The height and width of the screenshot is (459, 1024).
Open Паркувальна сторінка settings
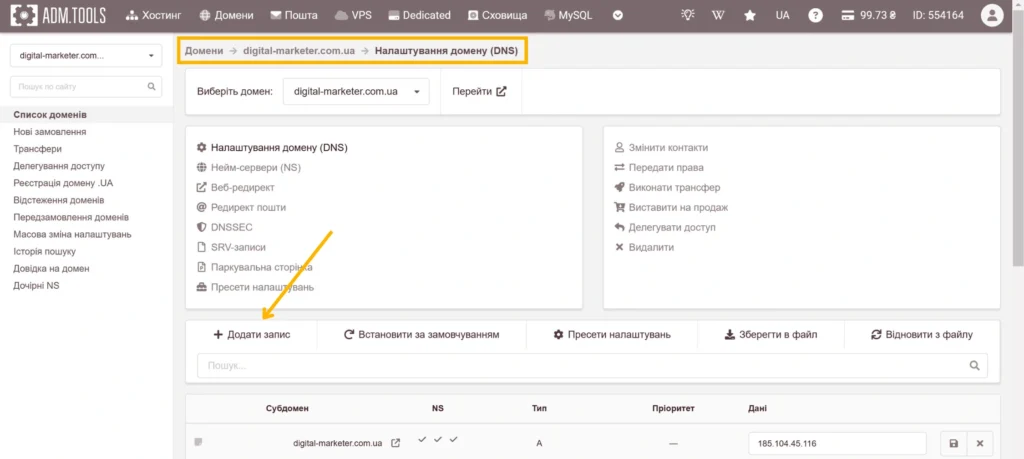[x=255, y=267]
